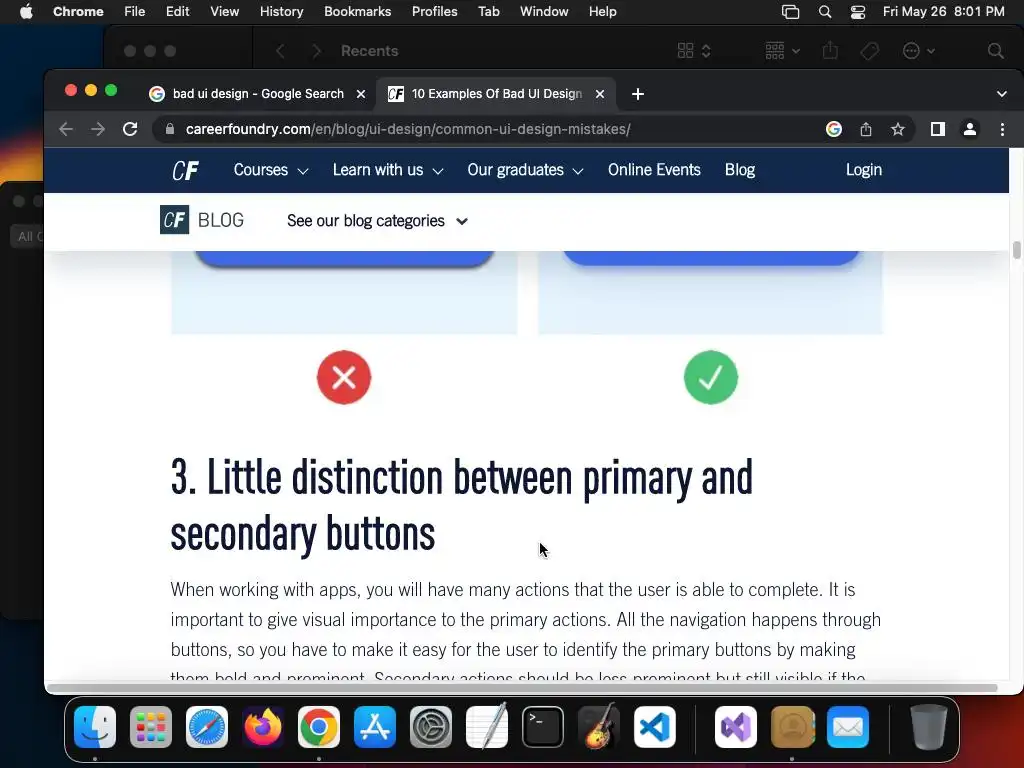Open the Chrome application menu
Image resolution: width=1024 pixels, height=768 pixels.
tap(78, 12)
